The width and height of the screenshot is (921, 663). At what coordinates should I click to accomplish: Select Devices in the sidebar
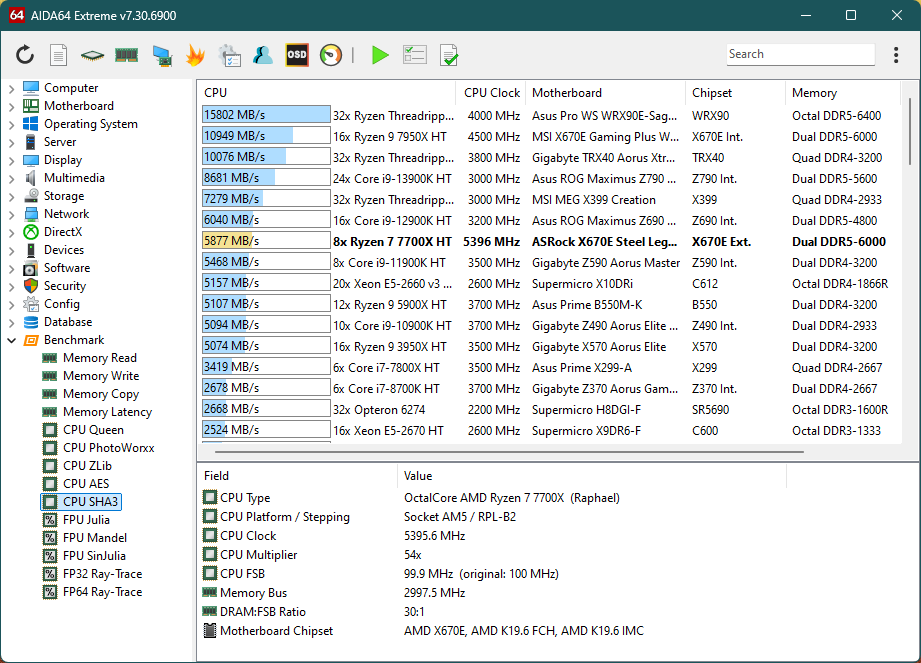coord(63,250)
